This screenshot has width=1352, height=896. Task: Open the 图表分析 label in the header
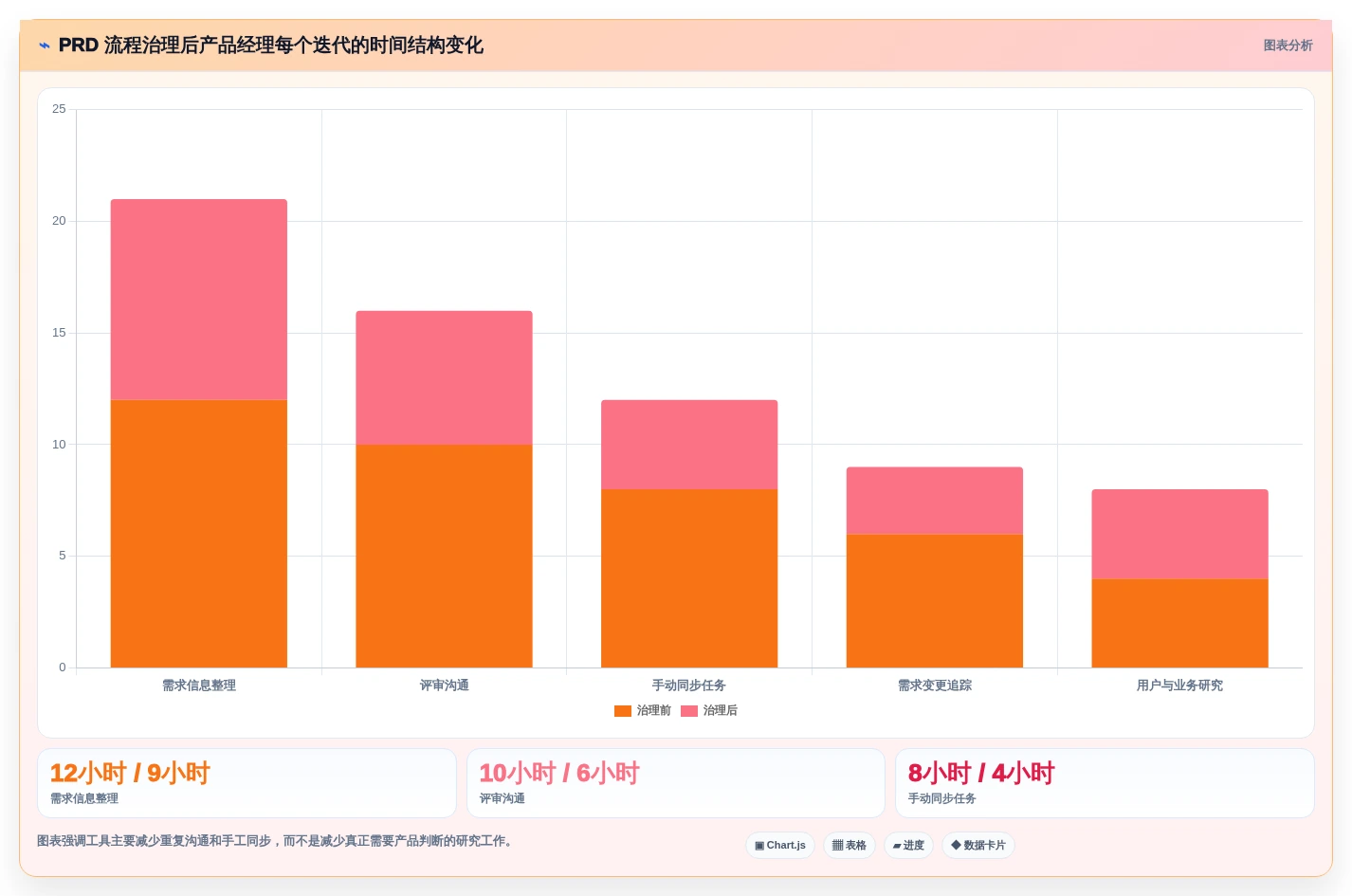[1288, 46]
